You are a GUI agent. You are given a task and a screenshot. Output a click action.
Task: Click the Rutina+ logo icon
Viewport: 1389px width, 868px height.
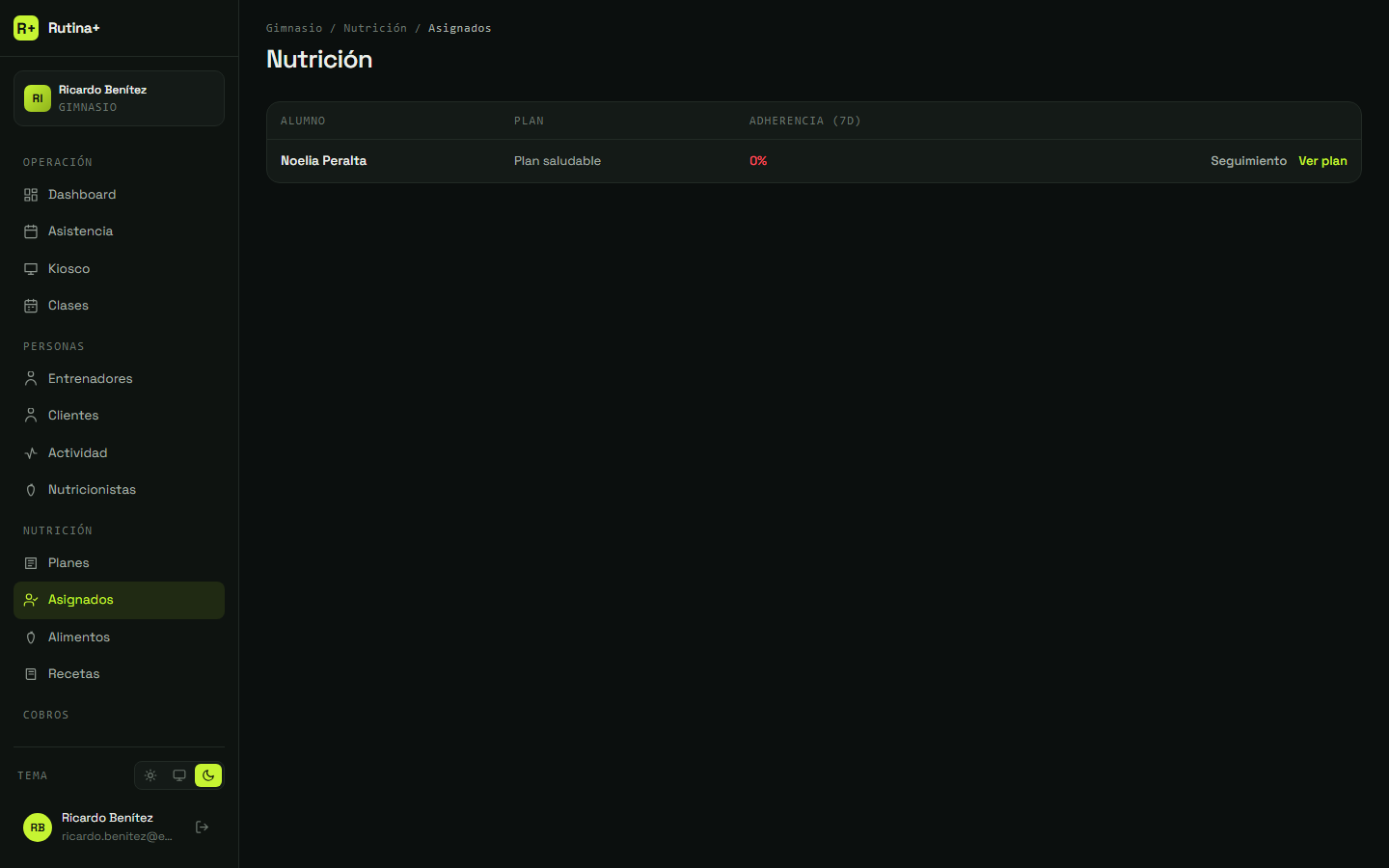pos(26,28)
